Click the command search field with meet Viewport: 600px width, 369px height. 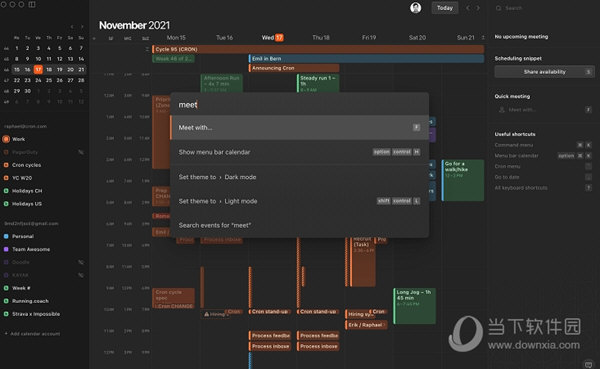tap(299, 104)
